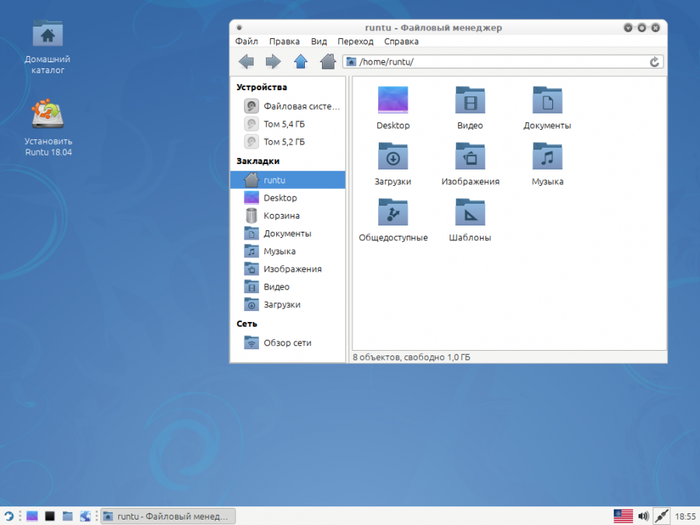The image size is (700, 525).
Task: Open the Файл menu
Action: point(246,42)
